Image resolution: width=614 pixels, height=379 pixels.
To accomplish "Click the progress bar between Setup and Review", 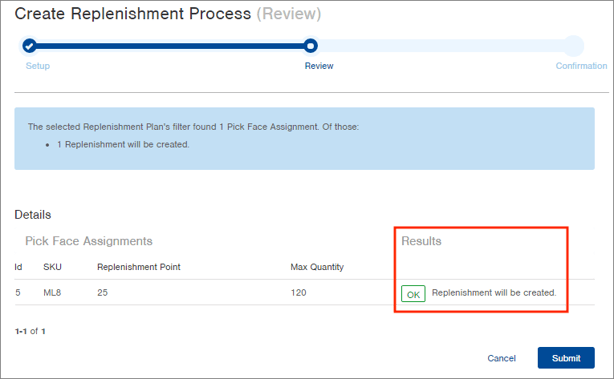I will pos(170,46).
